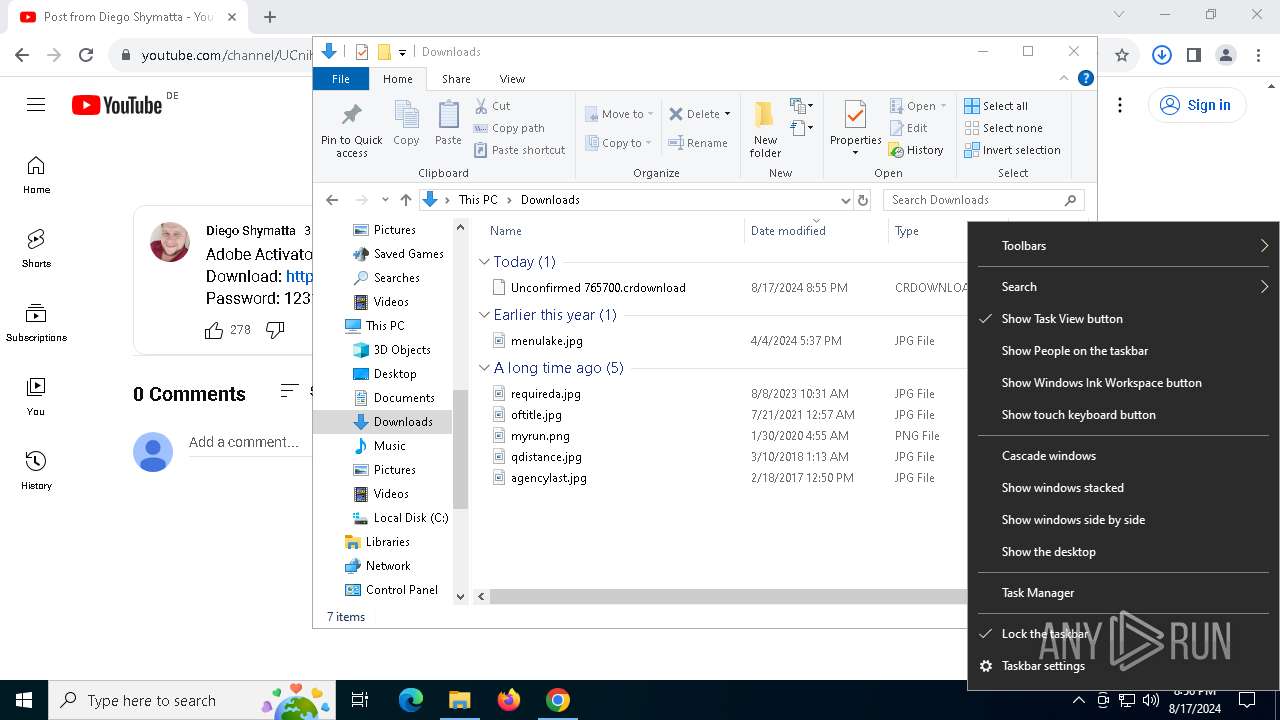Select Unconfirmed 765700.crdownload file
The width and height of the screenshot is (1280, 720).
point(597,288)
